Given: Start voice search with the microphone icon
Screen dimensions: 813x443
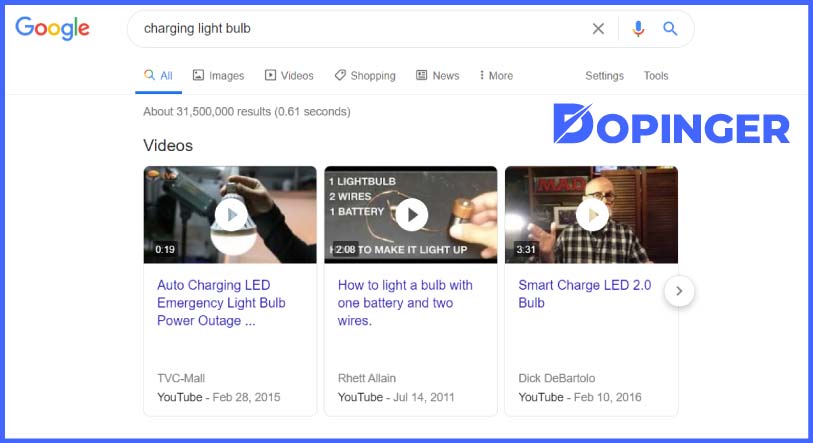Looking at the screenshot, I should click(638, 29).
